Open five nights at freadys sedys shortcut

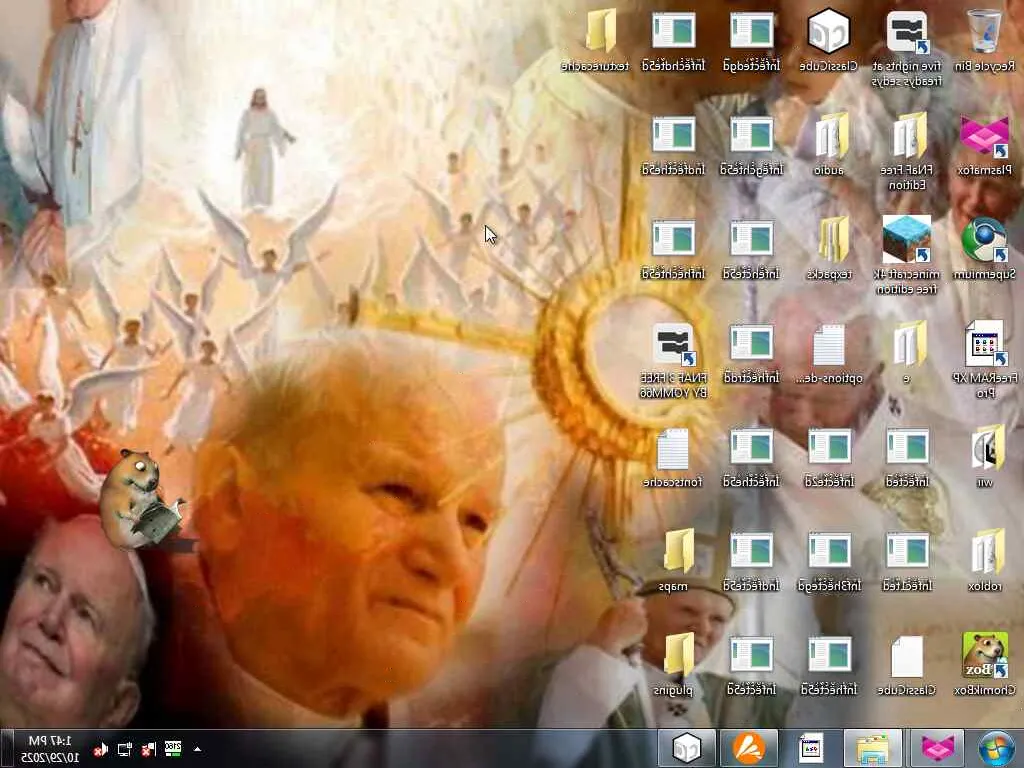906,48
